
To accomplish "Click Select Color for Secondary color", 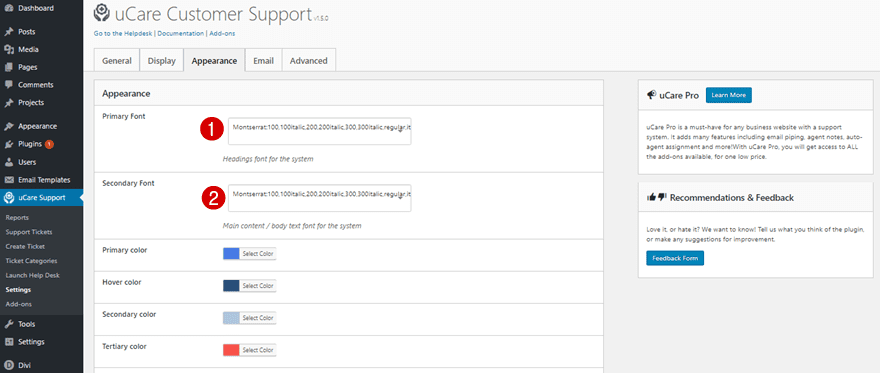I will coord(258,318).
